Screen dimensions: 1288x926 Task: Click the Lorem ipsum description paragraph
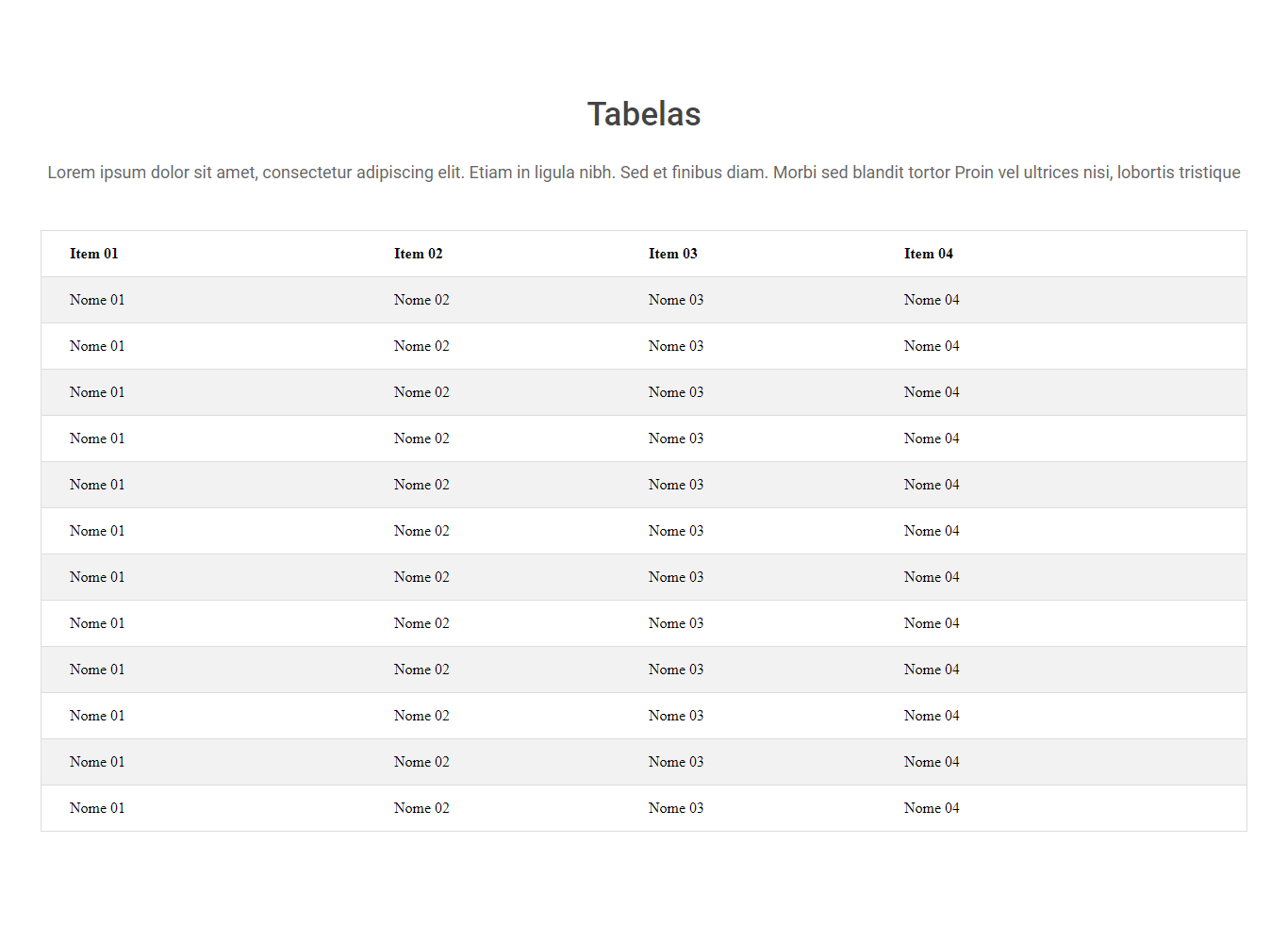point(644,173)
